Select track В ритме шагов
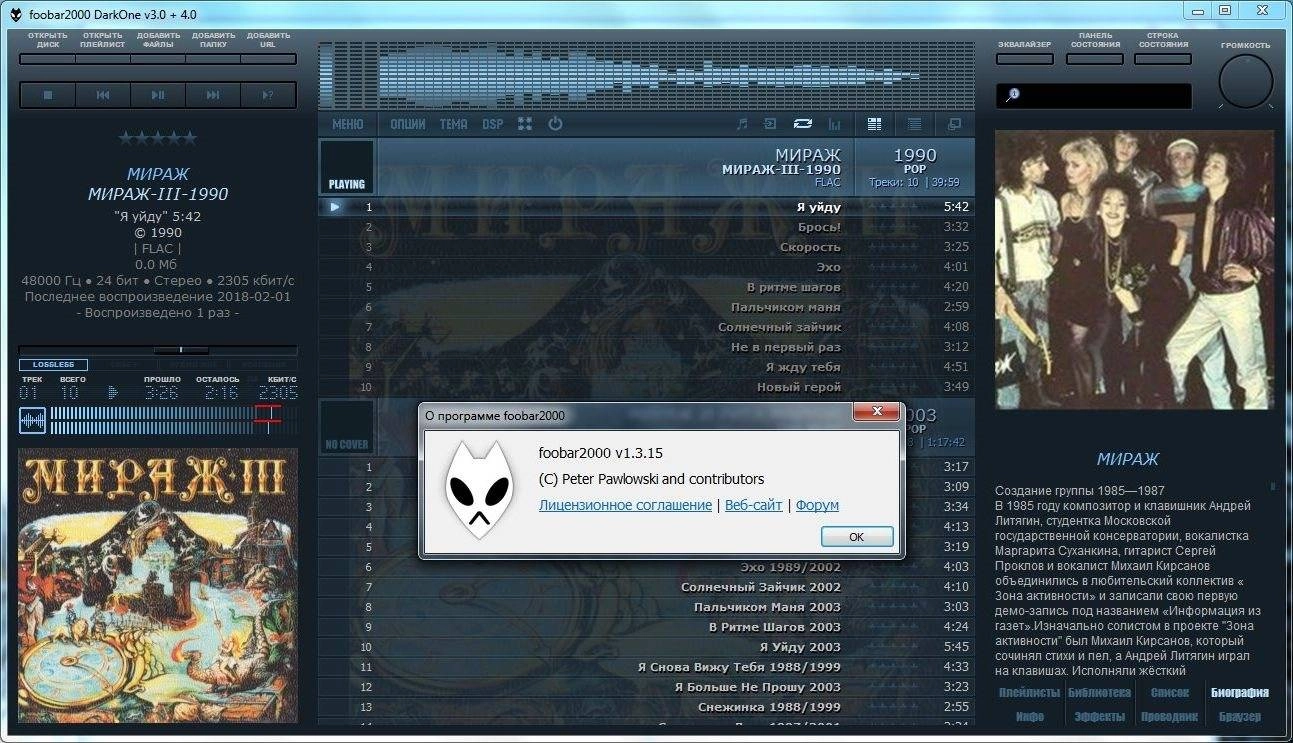1293x743 pixels. pos(646,287)
